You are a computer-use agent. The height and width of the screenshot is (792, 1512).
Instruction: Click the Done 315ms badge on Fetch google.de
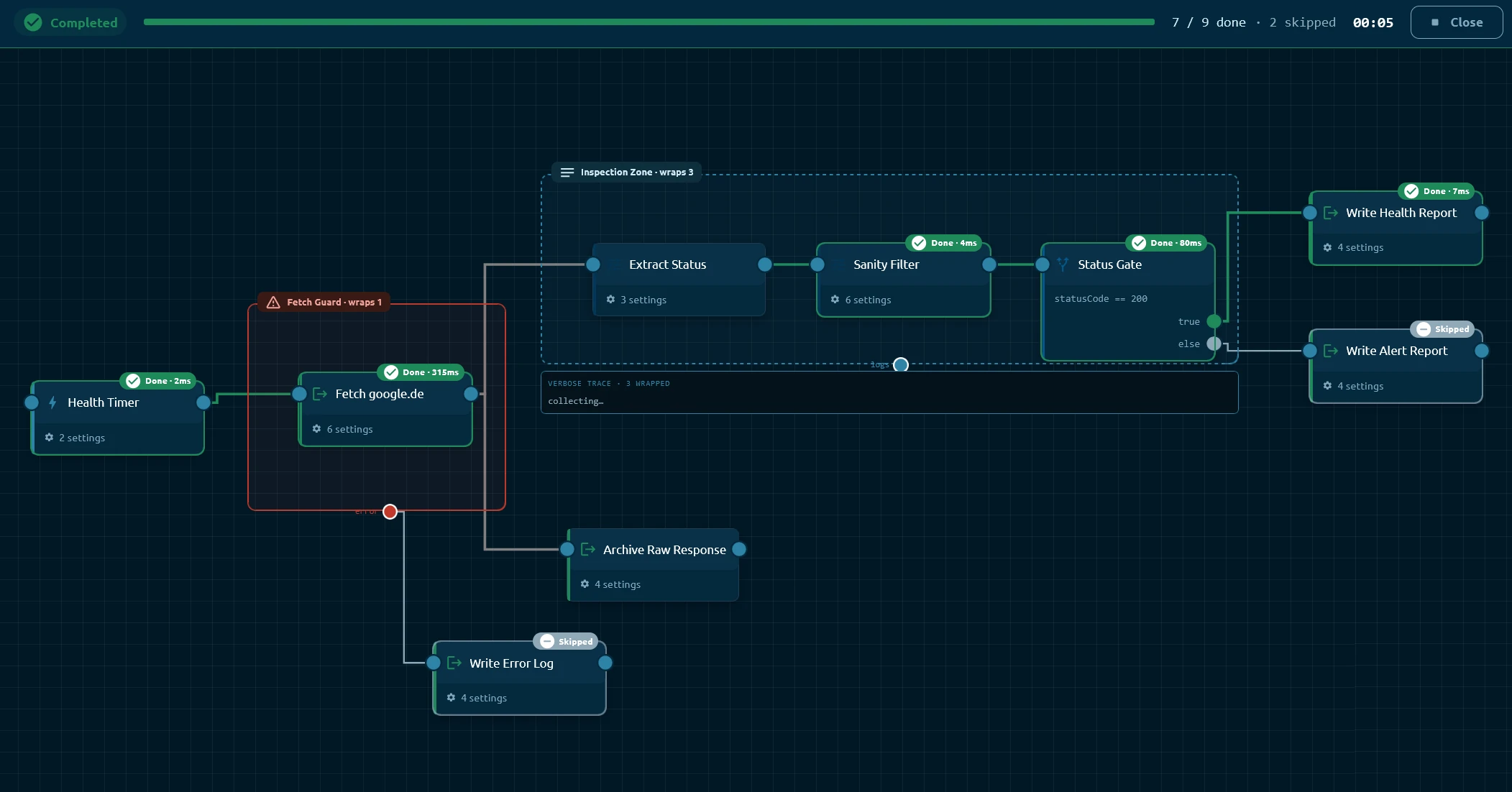click(423, 372)
